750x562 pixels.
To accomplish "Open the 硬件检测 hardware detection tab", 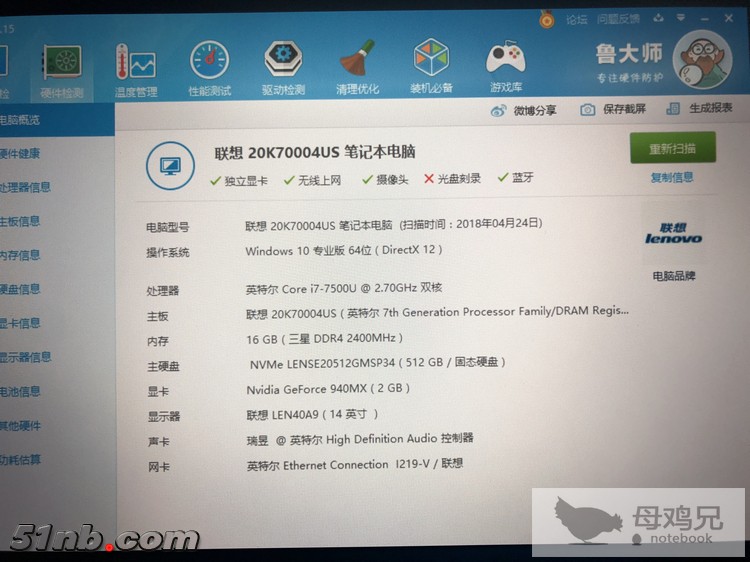I will click(x=61, y=72).
